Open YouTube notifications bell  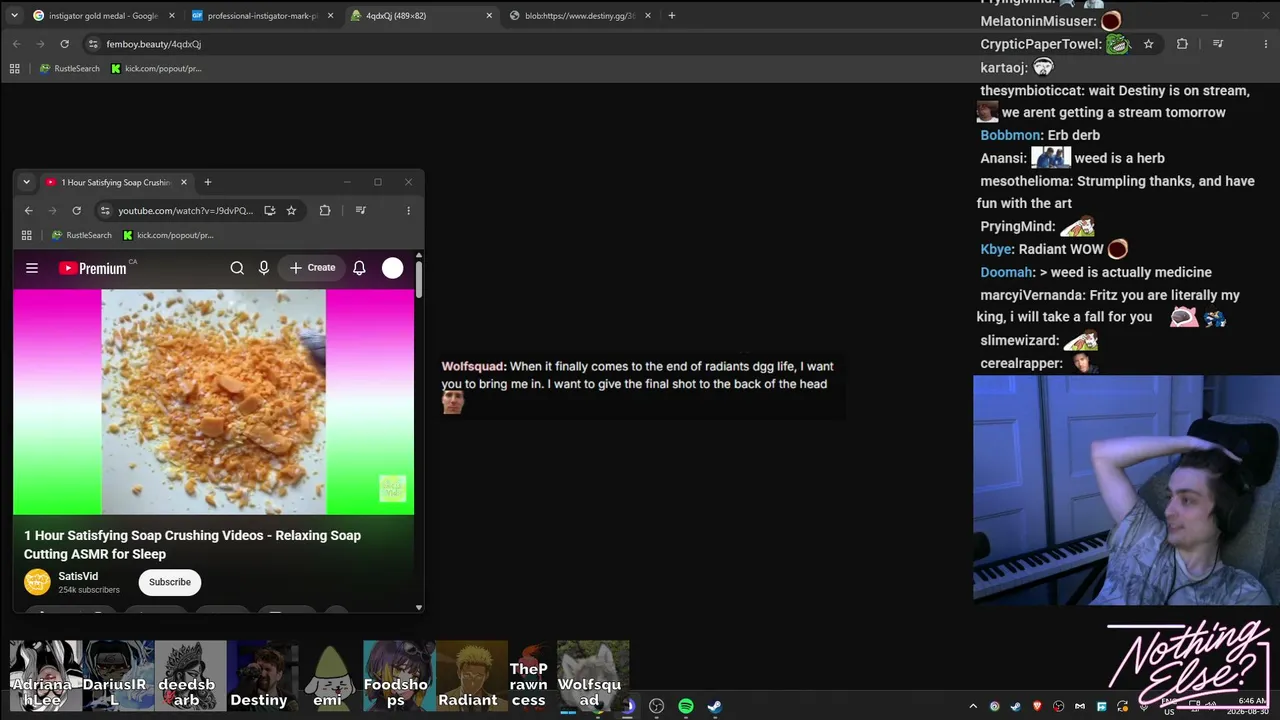[359, 268]
